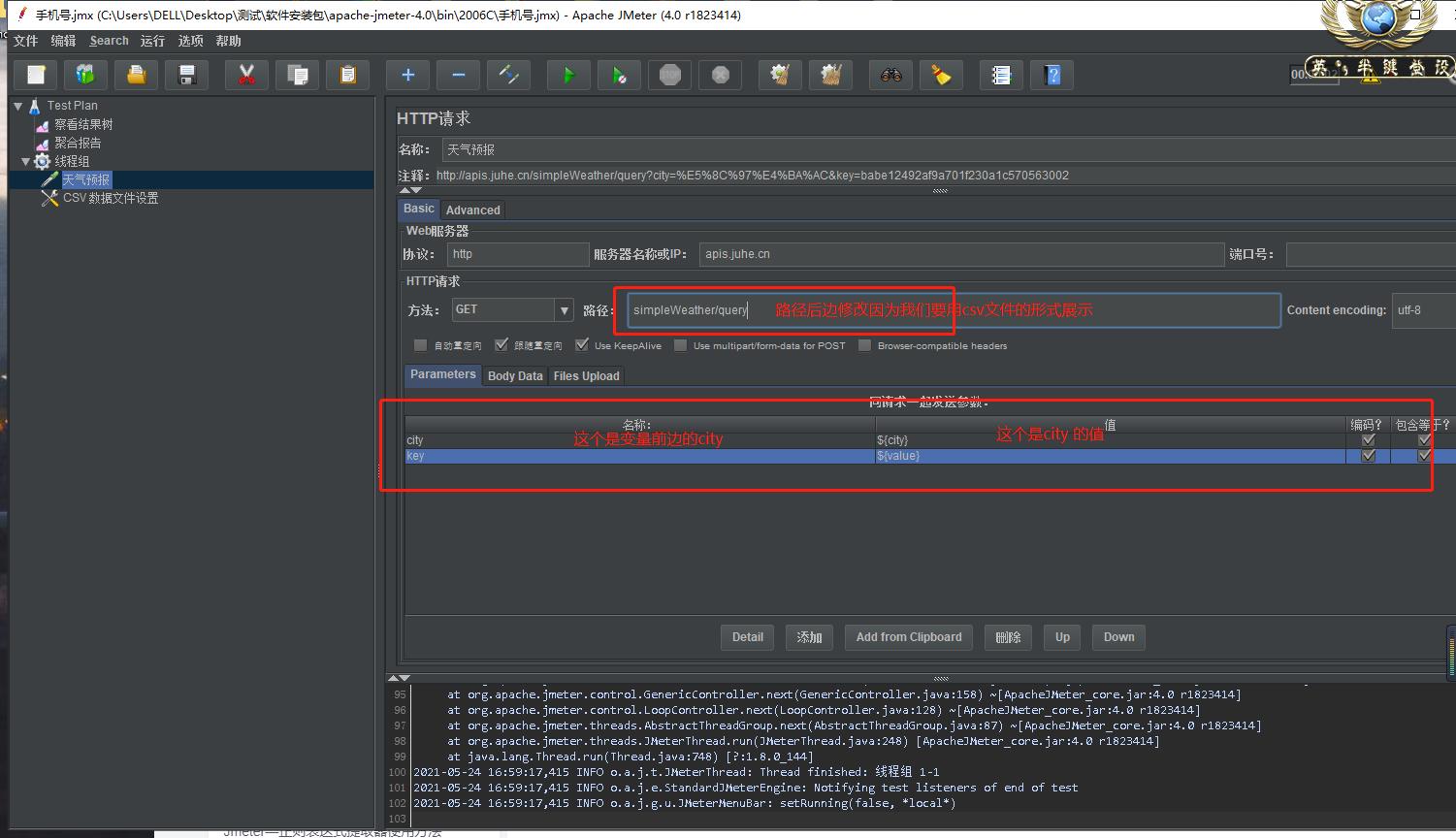The height and width of the screenshot is (838, 1456).
Task: Collapse the 线程组 tree node
Action: 26,161
